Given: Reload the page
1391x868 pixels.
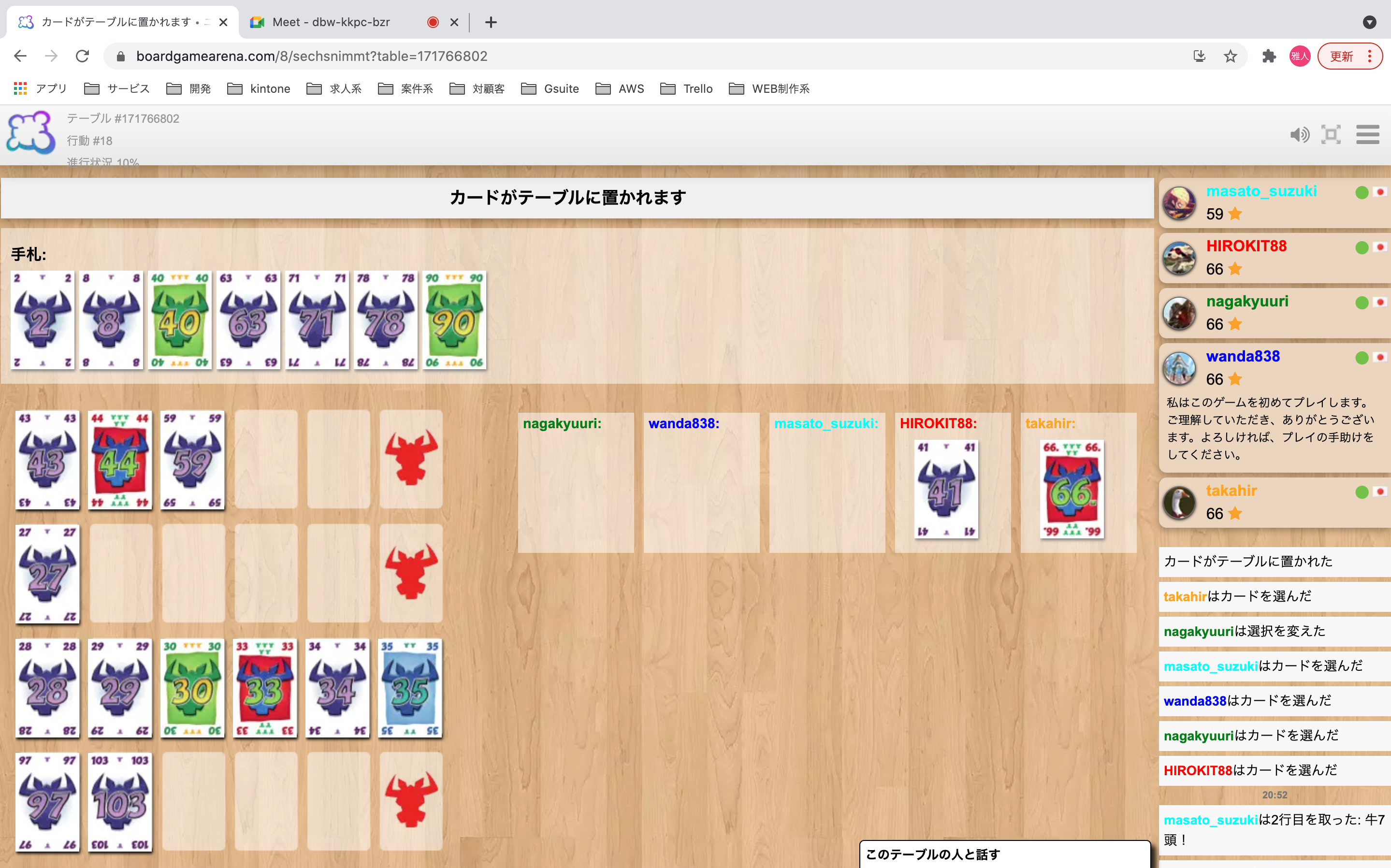Looking at the screenshot, I should pos(82,56).
